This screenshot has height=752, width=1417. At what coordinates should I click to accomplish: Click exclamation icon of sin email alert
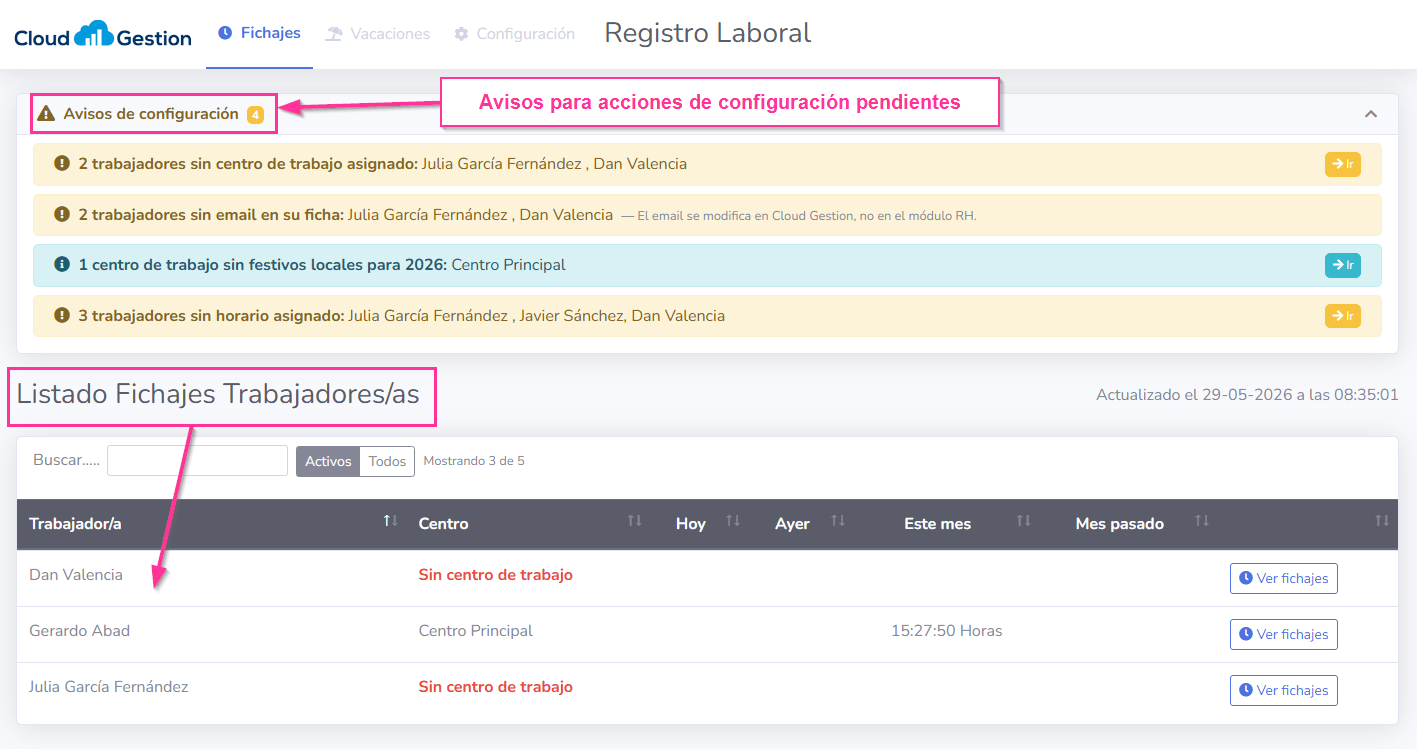click(x=62, y=214)
